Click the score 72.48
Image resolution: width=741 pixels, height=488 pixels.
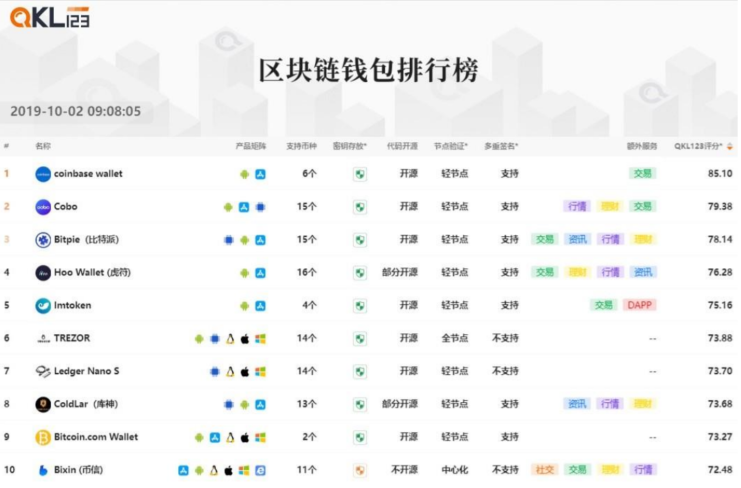[x=720, y=470]
